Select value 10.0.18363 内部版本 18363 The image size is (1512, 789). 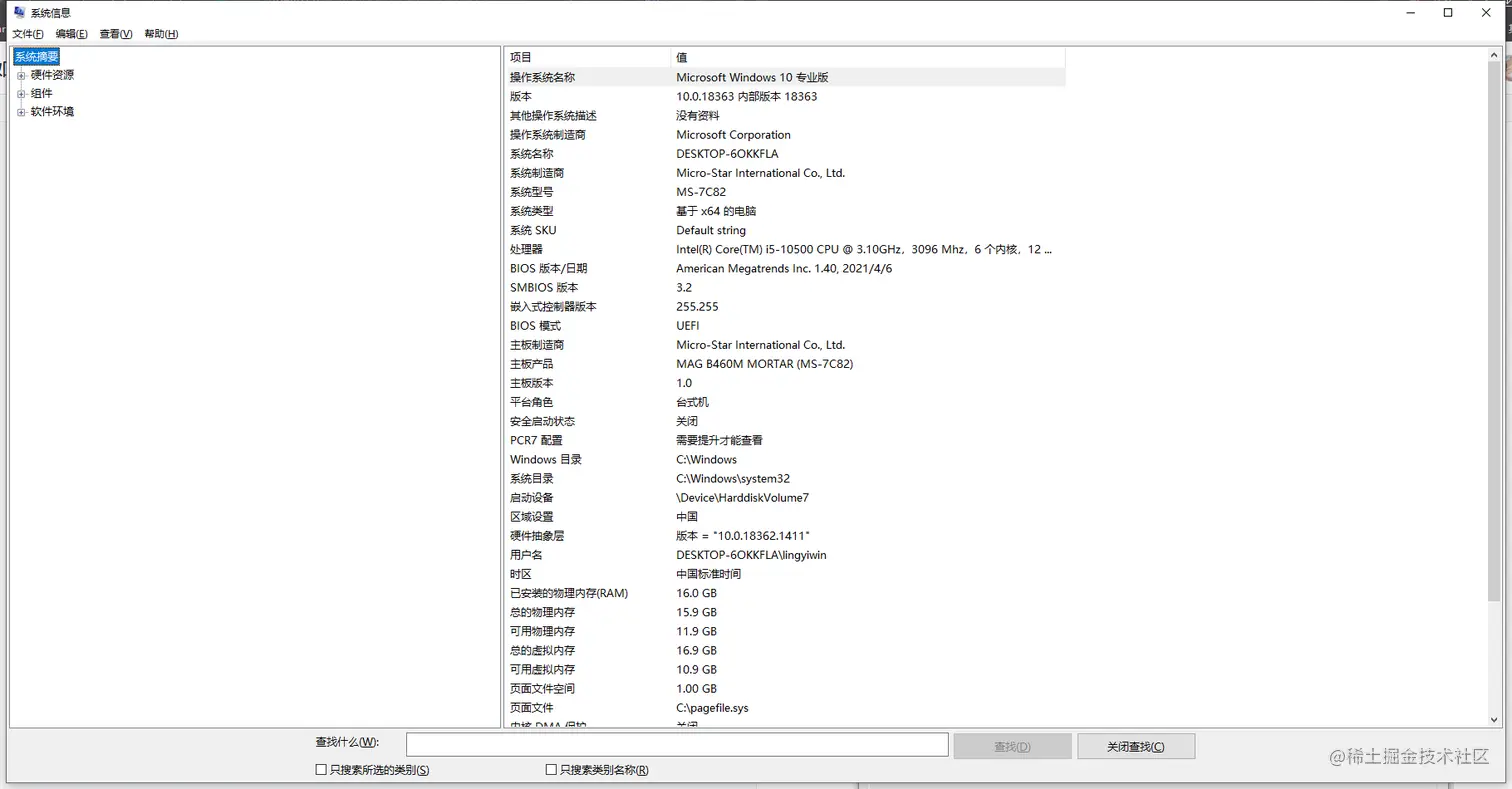click(x=746, y=96)
